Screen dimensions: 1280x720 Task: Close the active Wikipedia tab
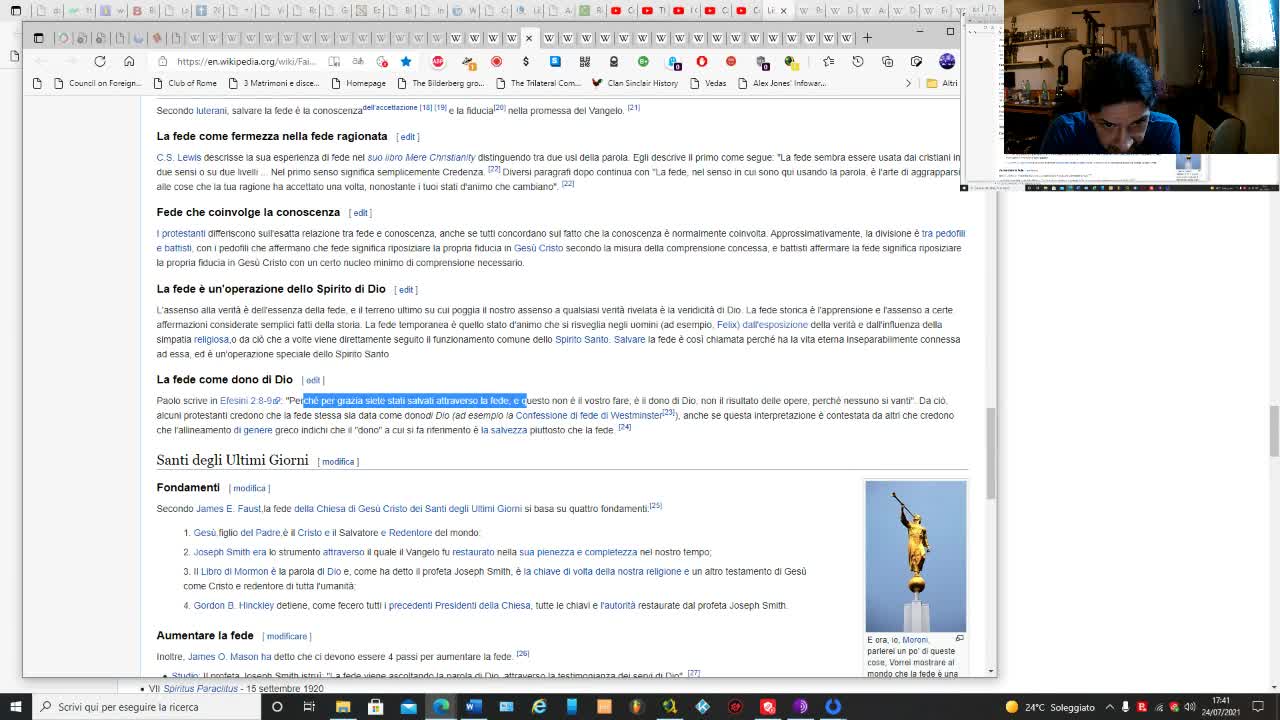(x=529, y=38)
